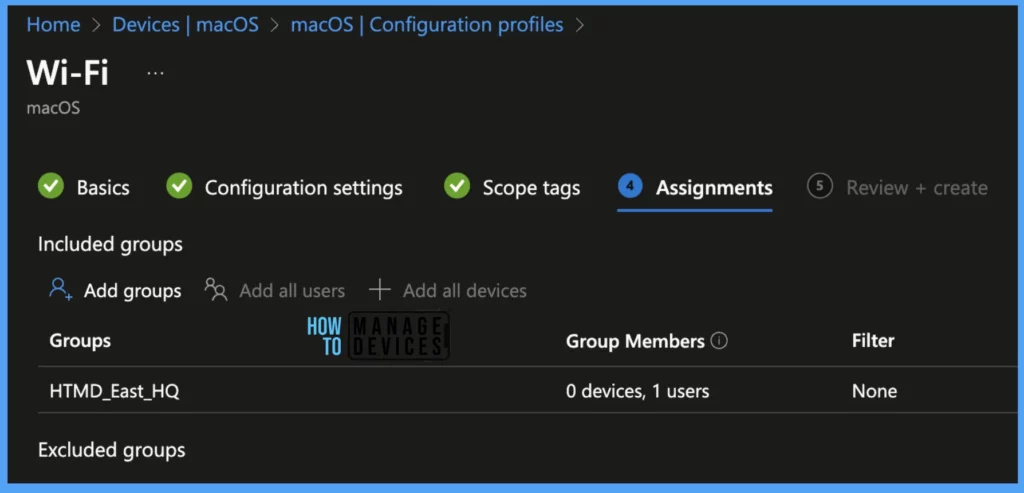This screenshot has width=1024, height=493.
Task: Click step 4 circle icon for Assignments
Action: [630, 187]
